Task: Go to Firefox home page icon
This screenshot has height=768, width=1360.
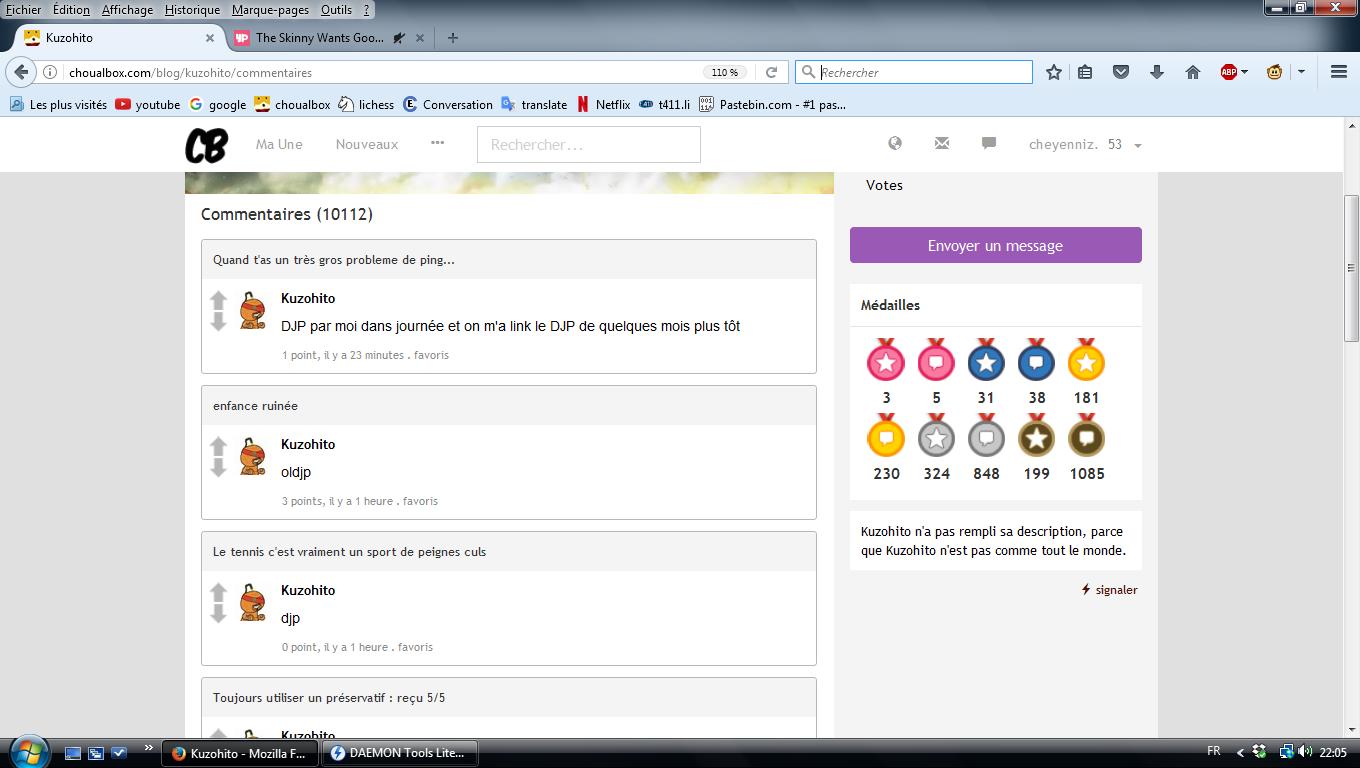Action: point(1192,72)
